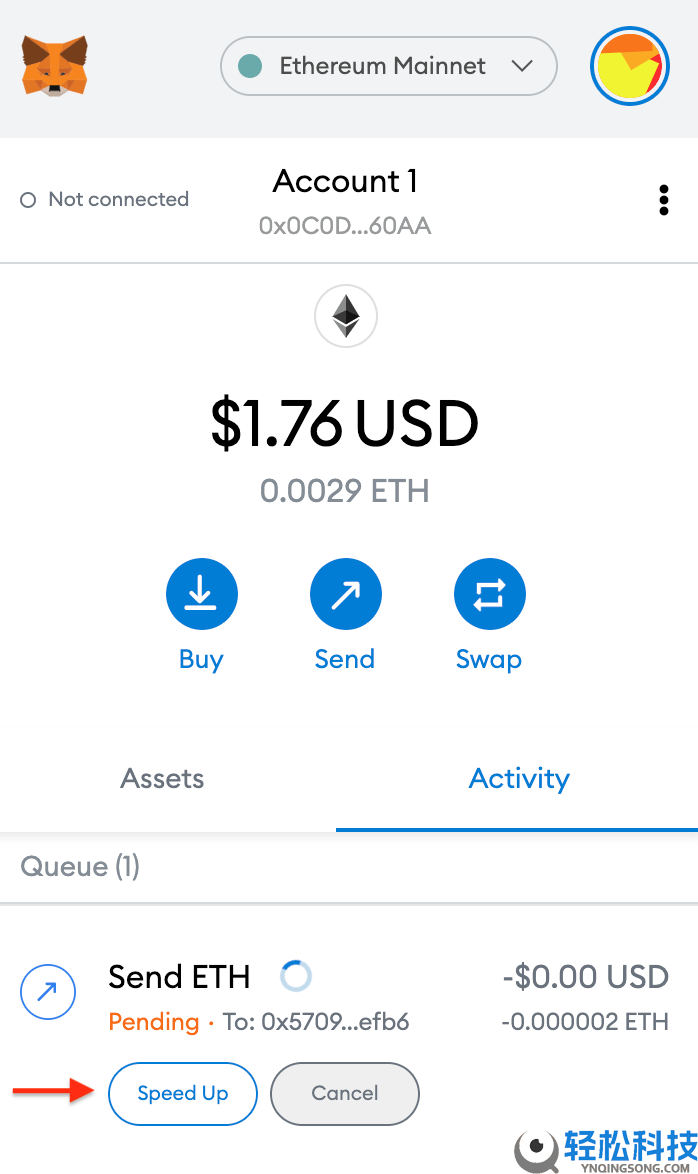This screenshot has height=1174, width=698.
Task: Click the pending transaction spinner
Action: tap(296, 975)
